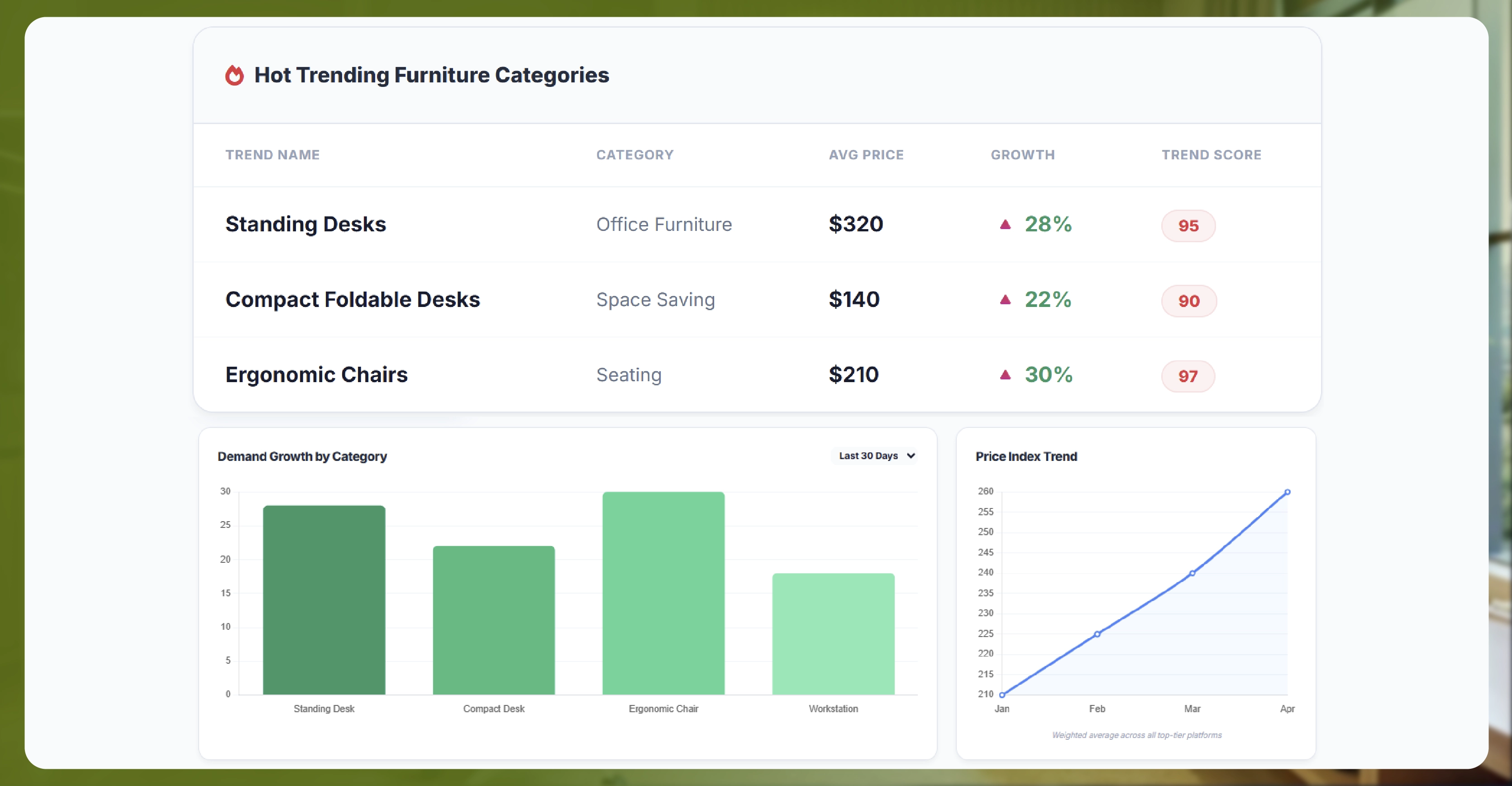1512x786 pixels.
Task: Click the Ergonomic Chair bar in the chart
Action: (663, 593)
